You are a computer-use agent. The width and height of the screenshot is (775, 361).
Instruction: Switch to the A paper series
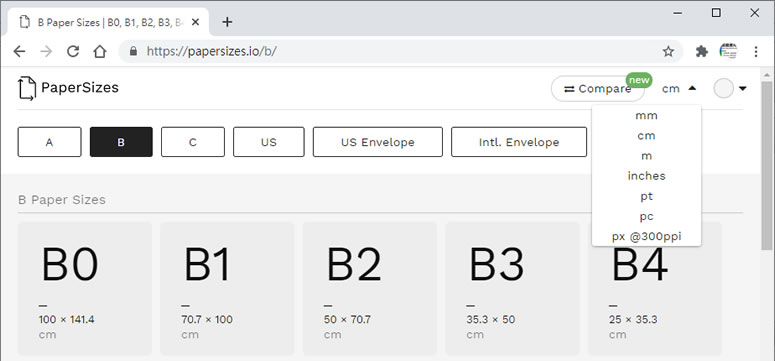point(49,142)
